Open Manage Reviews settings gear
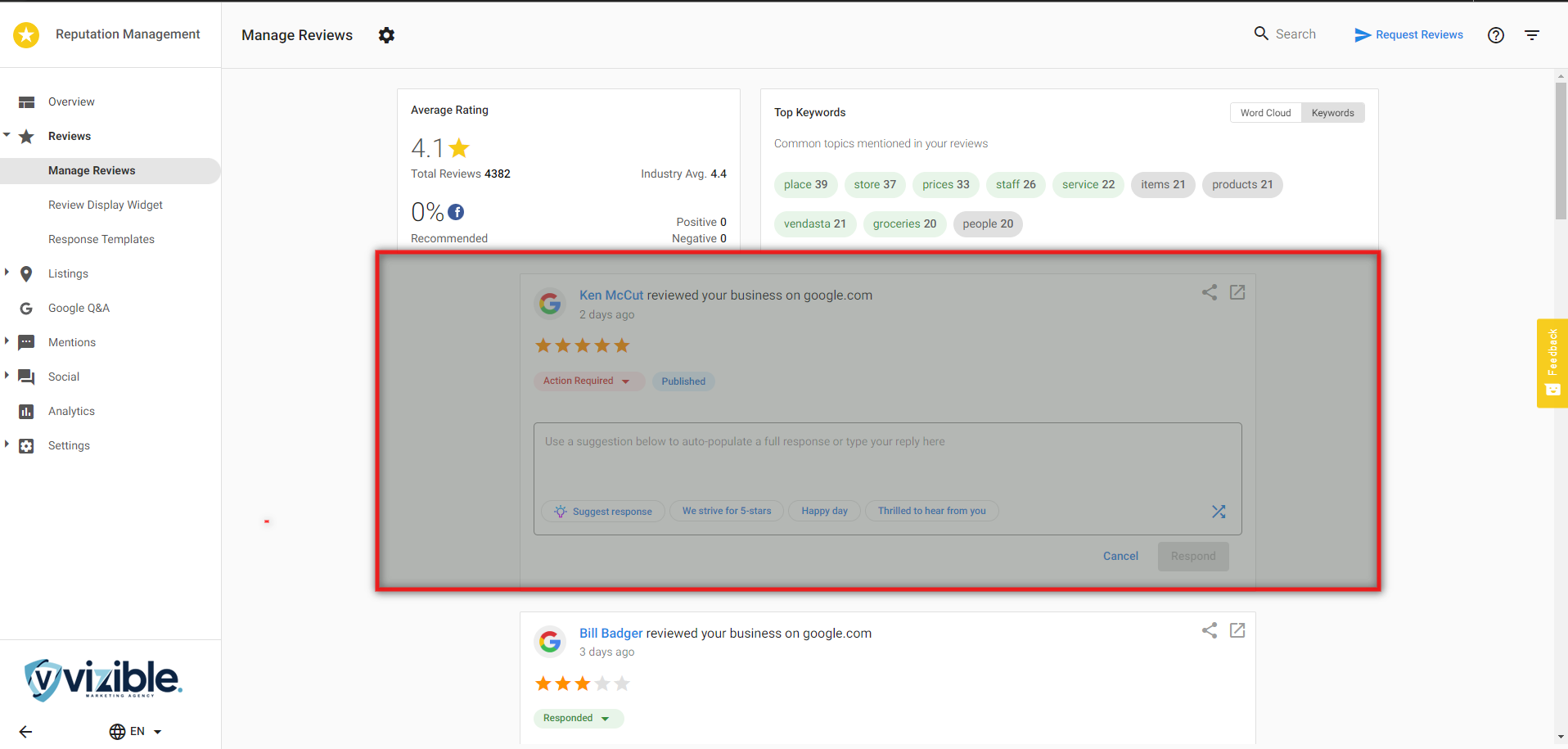Screen dimensions: 1568x749 (386, 35)
